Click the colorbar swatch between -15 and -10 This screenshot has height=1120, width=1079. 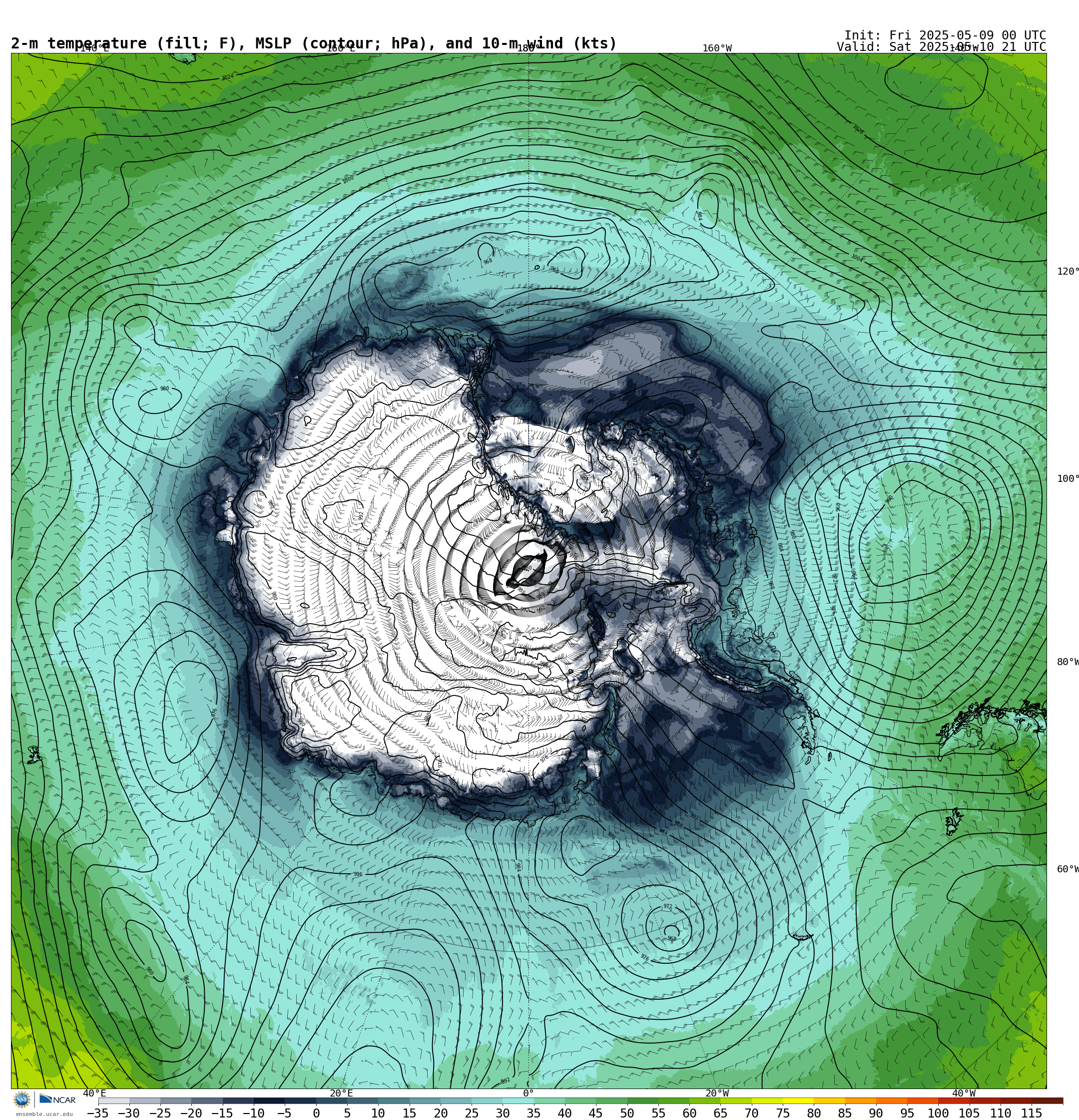click(238, 1101)
